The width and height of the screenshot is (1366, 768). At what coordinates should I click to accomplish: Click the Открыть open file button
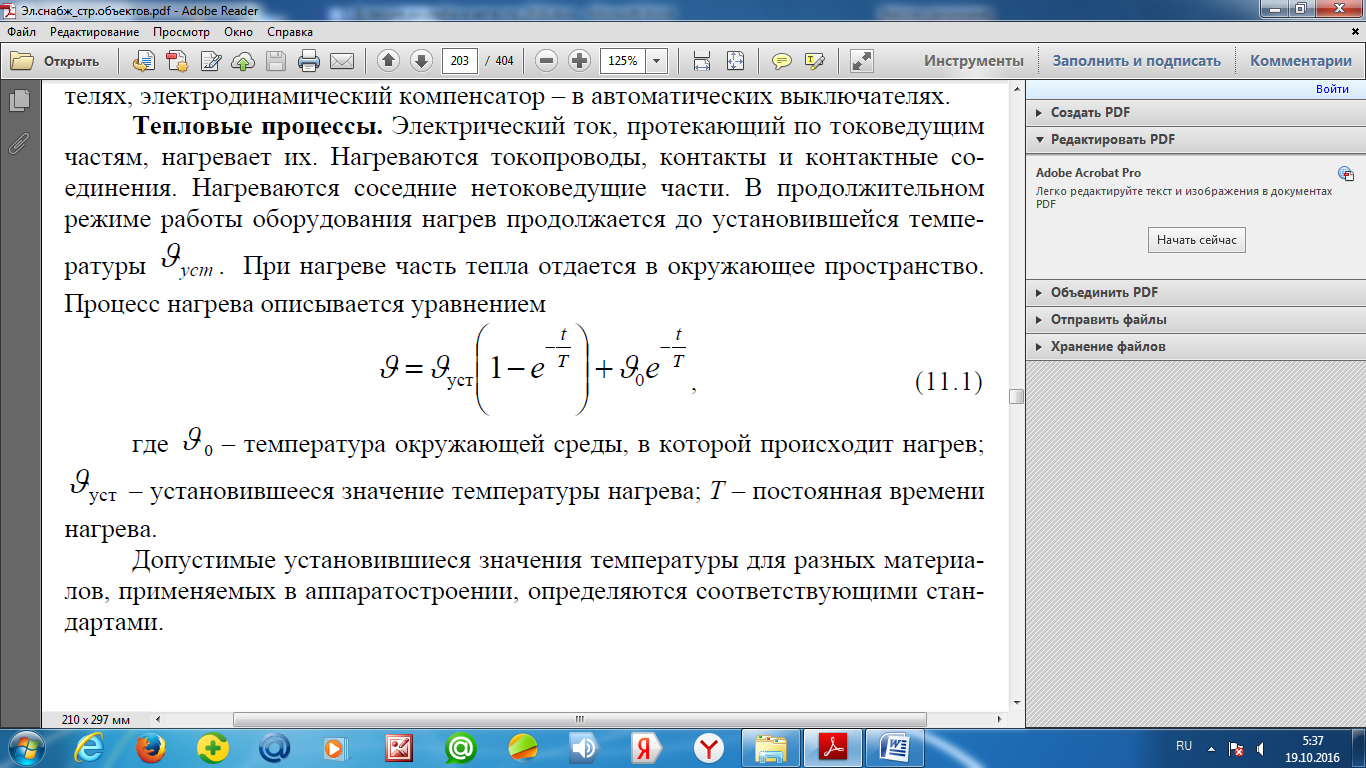pyautogui.click(x=56, y=61)
